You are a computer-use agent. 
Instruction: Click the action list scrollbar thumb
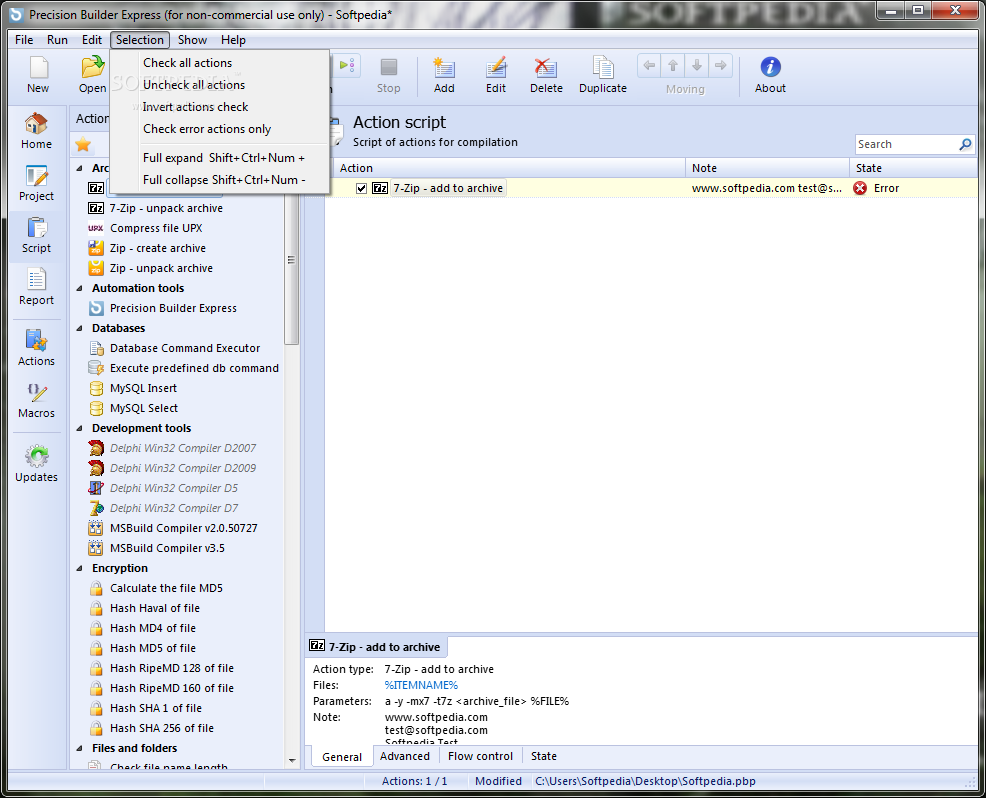click(291, 260)
